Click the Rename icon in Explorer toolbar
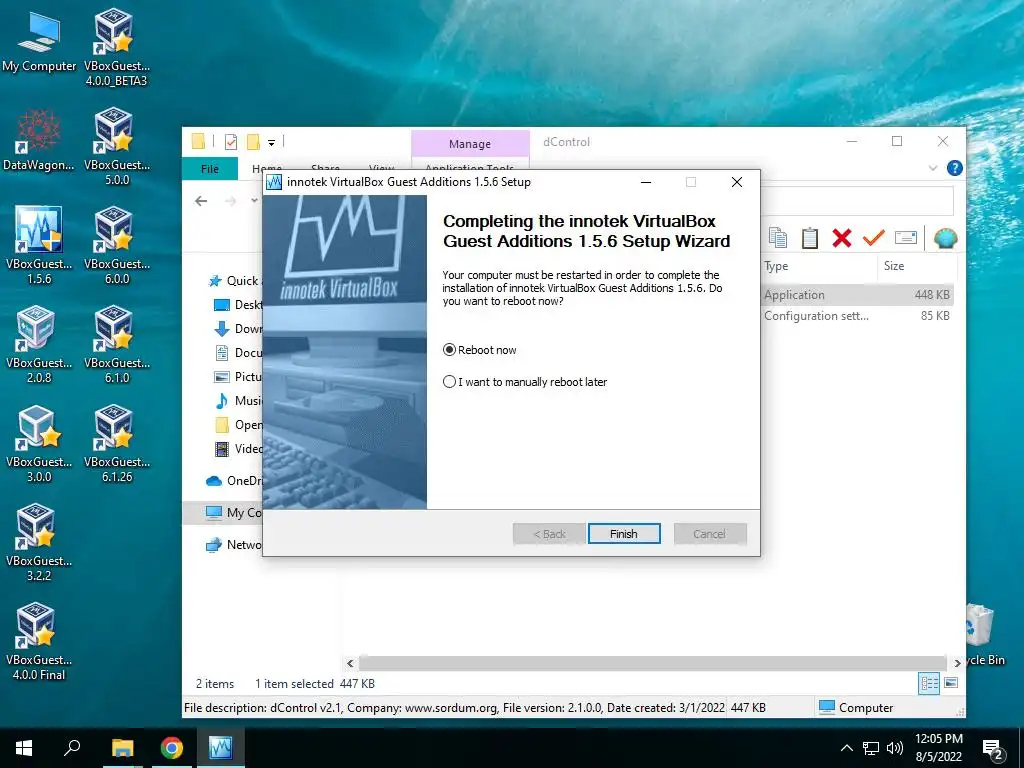This screenshot has width=1024, height=768. [906, 238]
